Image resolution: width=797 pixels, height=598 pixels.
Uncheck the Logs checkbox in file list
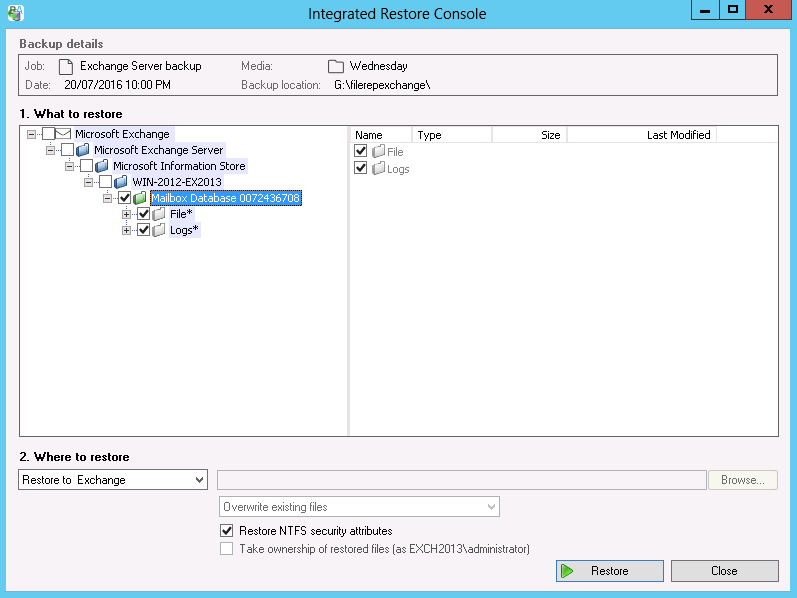(361, 168)
